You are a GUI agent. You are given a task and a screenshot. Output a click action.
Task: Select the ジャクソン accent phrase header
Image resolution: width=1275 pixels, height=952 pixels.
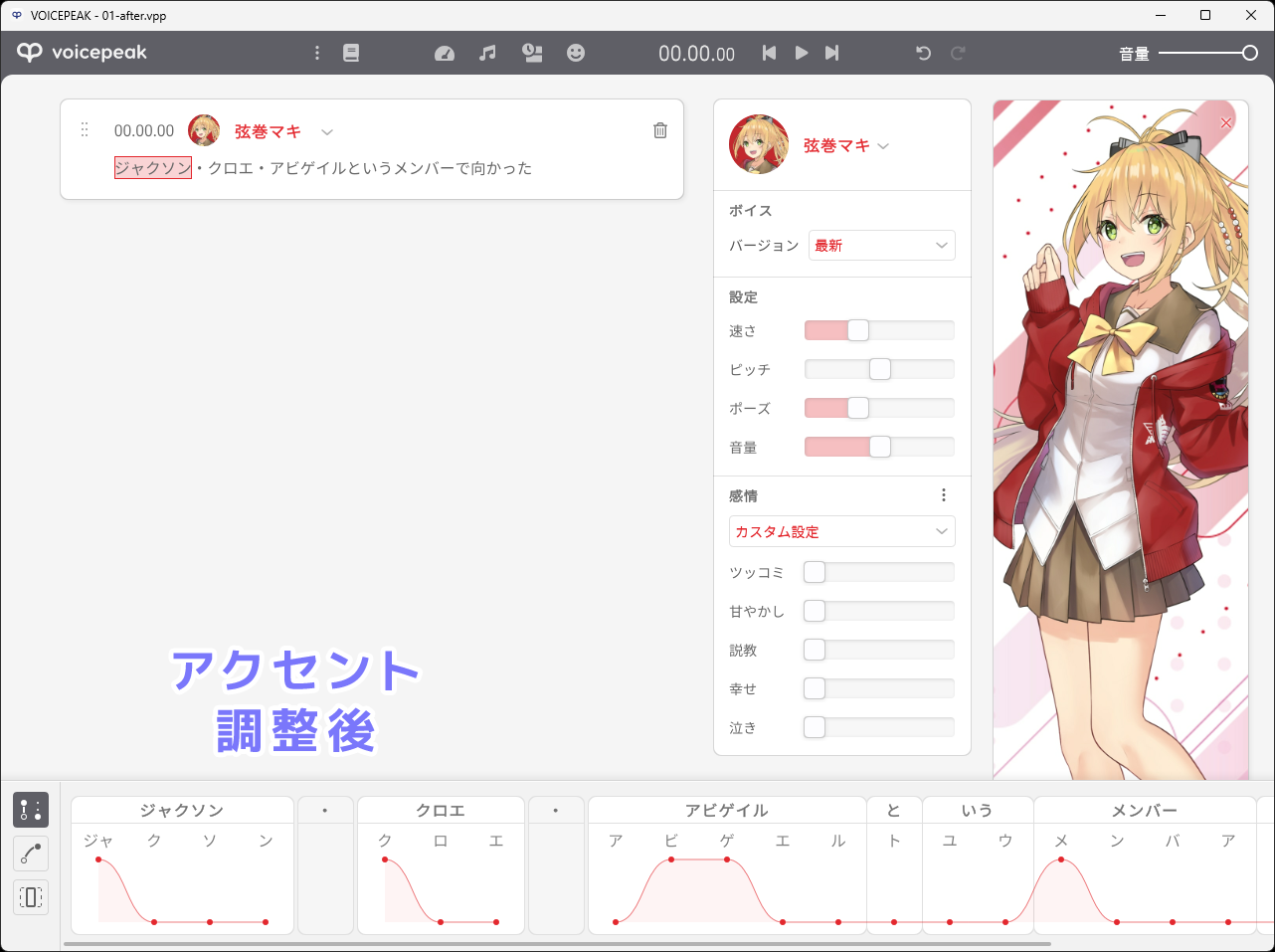(182, 810)
